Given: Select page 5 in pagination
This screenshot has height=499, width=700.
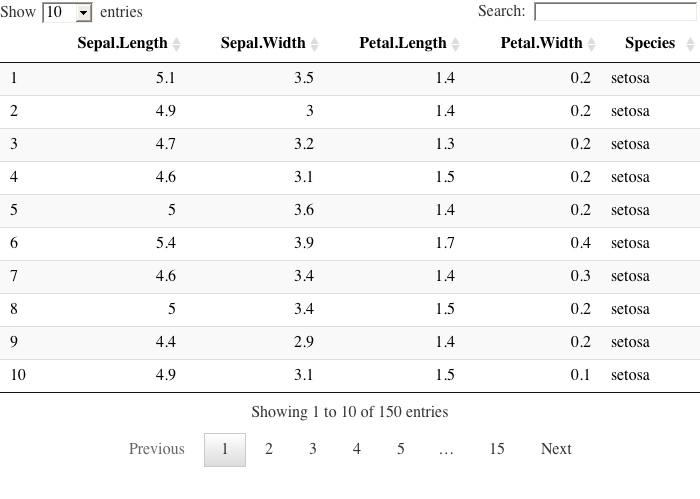Looking at the screenshot, I should [401, 449].
